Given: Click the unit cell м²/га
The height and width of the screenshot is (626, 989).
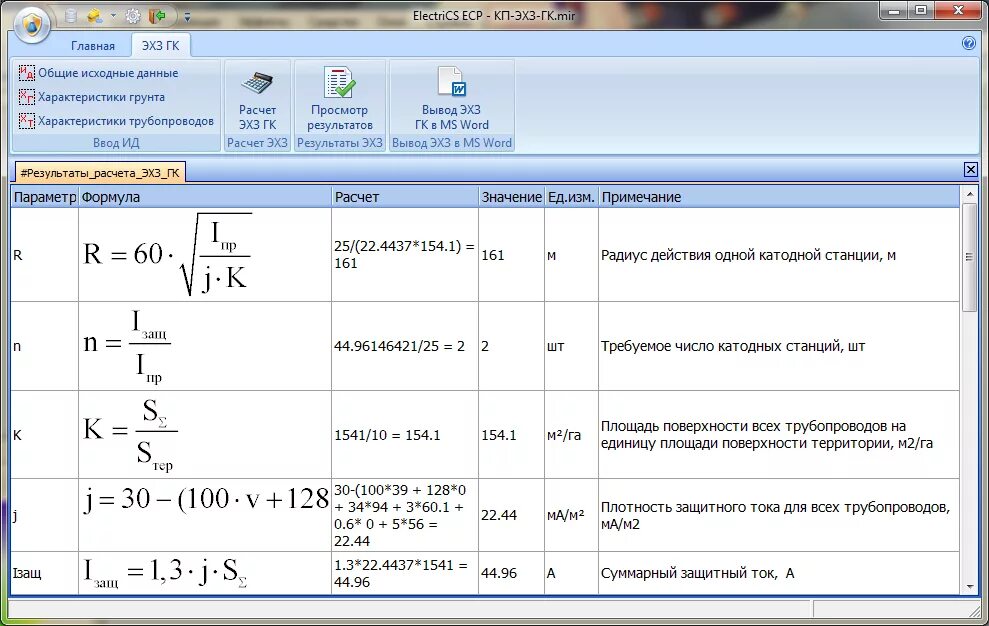Looking at the screenshot, I should coord(571,435).
